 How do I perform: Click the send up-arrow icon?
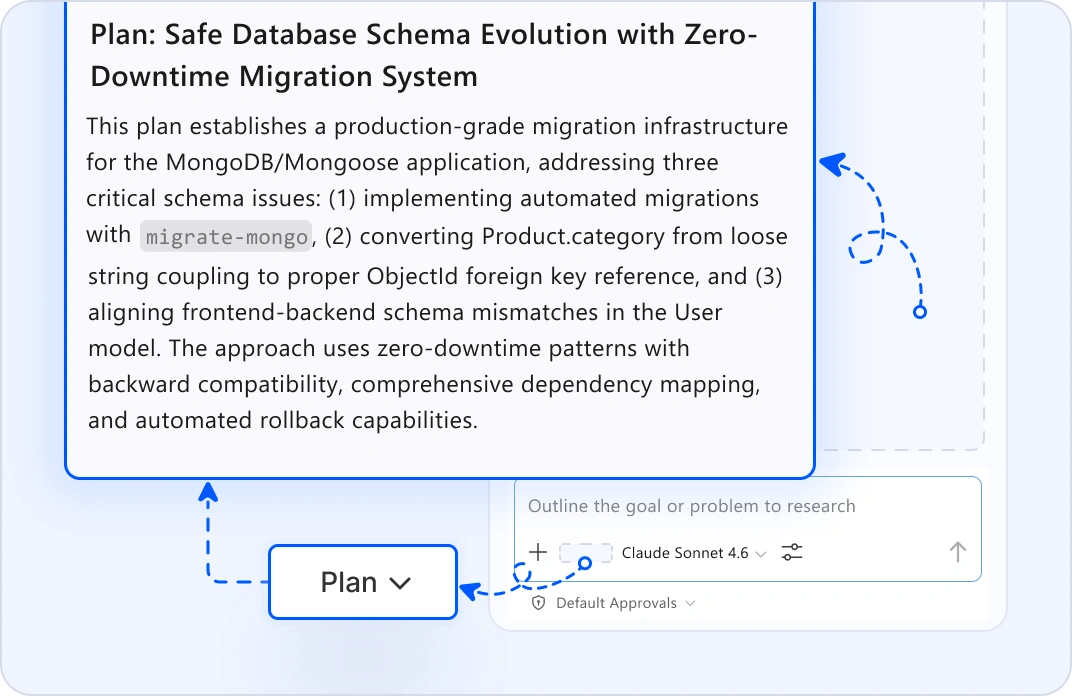(958, 552)
